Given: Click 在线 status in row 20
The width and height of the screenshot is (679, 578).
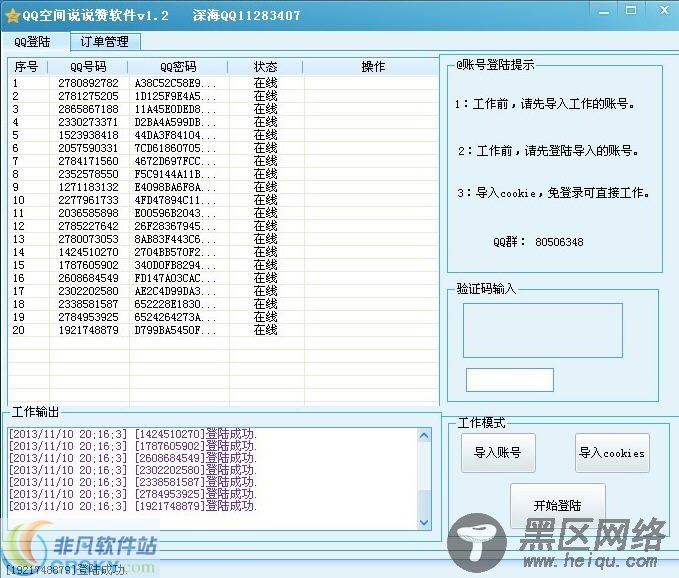Looking at the screenshot, I should tap(265, 330).
